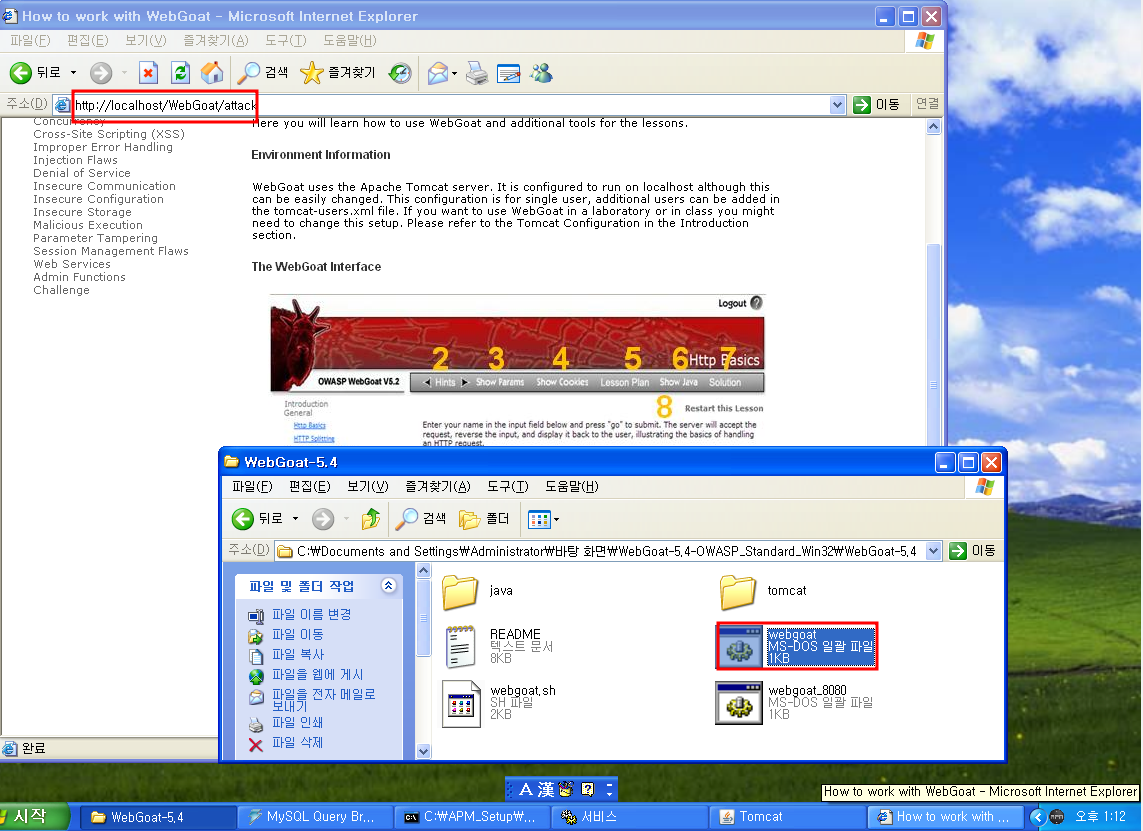The width and height of the screenshot is (1143, 831).
Task: Open the WebGoat-5.4 address bar dropdown
Action: pyautogui.click(x=934, y=551)
